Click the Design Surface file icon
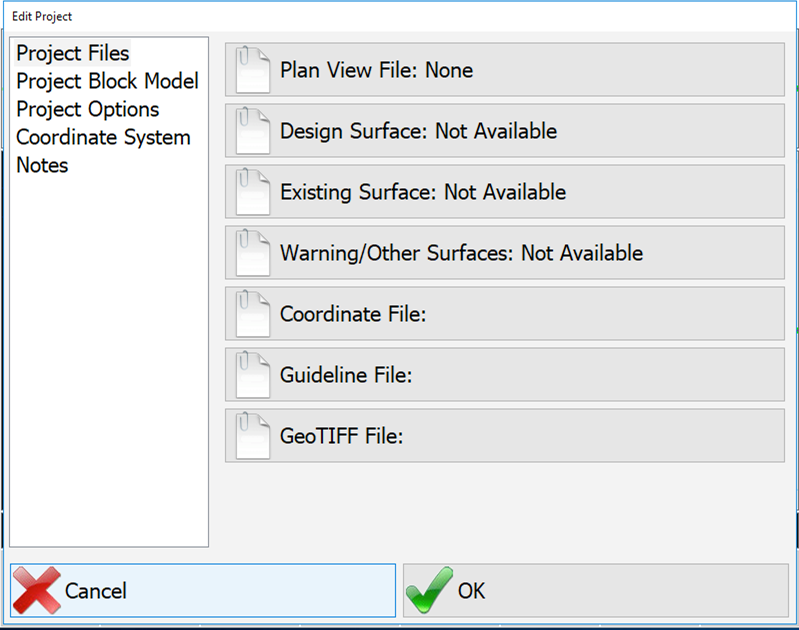 coord(252,131)
